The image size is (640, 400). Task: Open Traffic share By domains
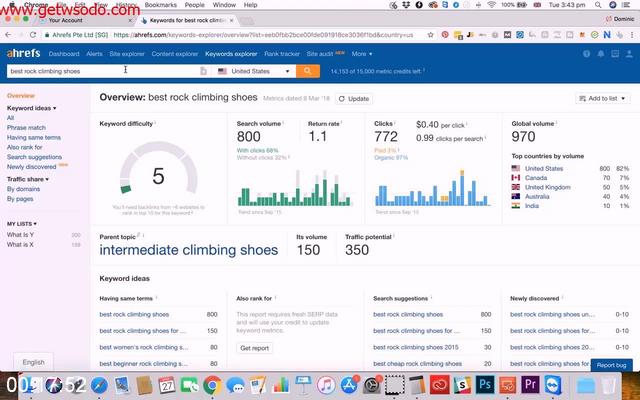(23, 189)
